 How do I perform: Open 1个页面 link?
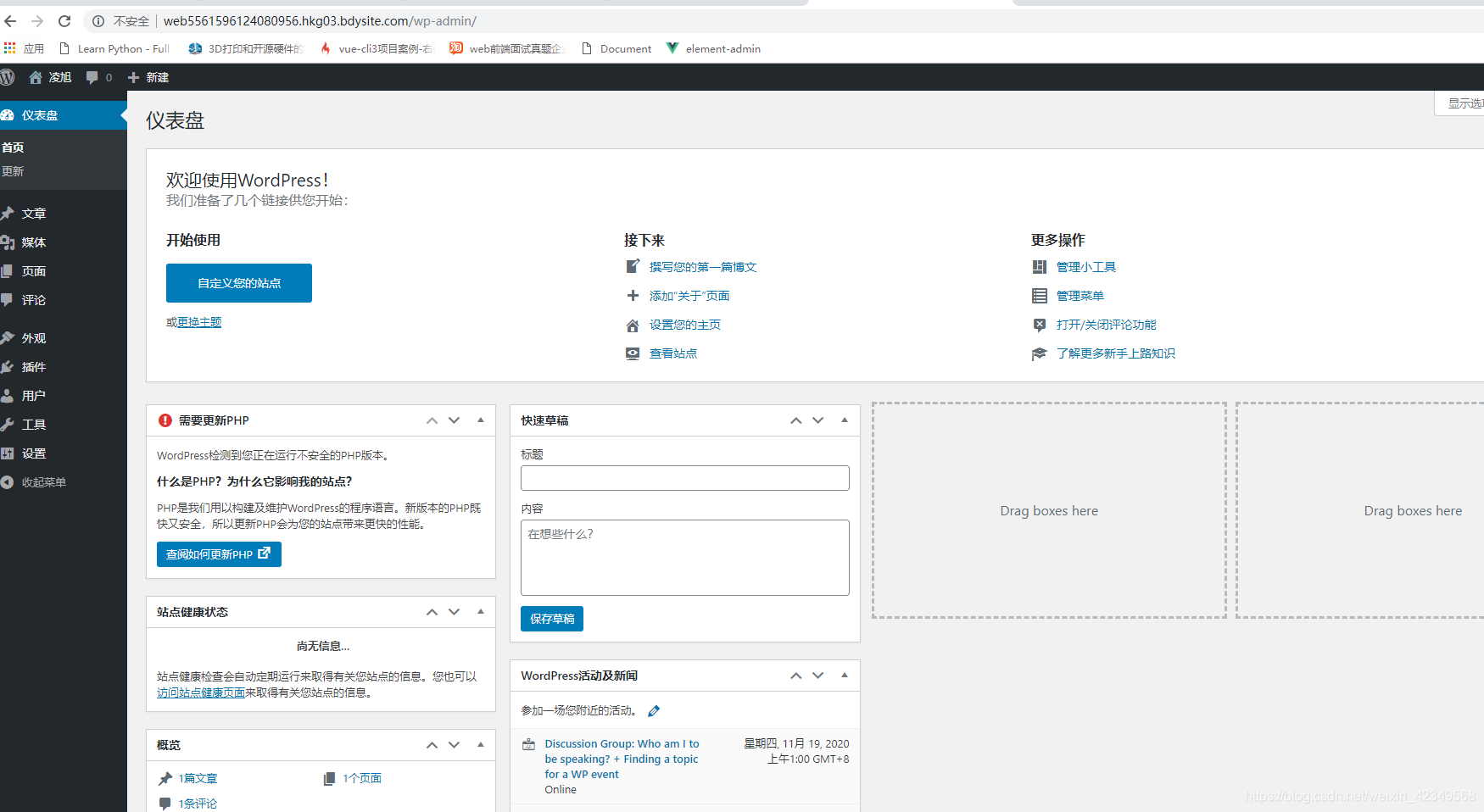click(x=362, y=778)
